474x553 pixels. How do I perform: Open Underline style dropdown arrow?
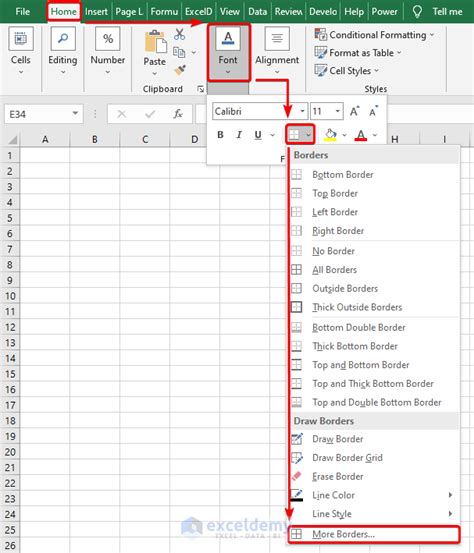[272, 135]
